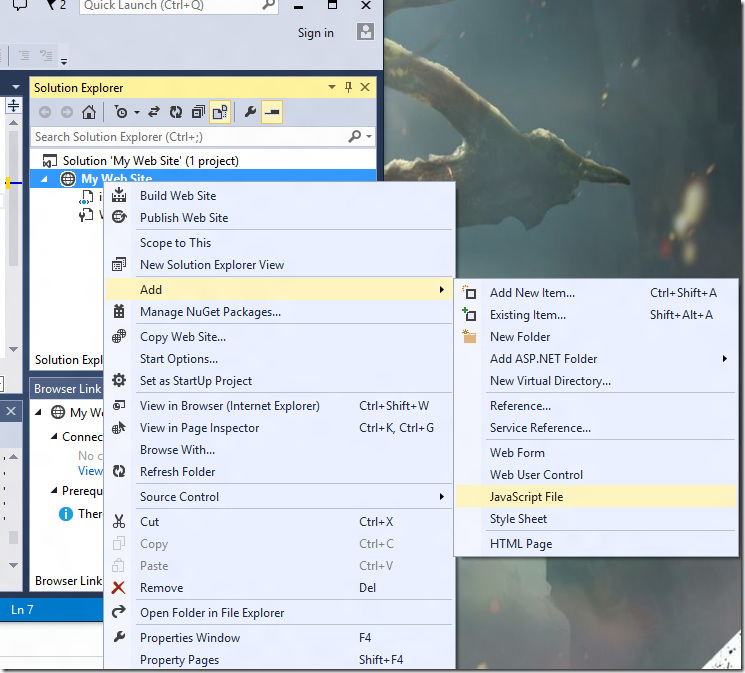Choose HTML Page
This screenshot has height=673, width=745.
(x=596, y=544)
